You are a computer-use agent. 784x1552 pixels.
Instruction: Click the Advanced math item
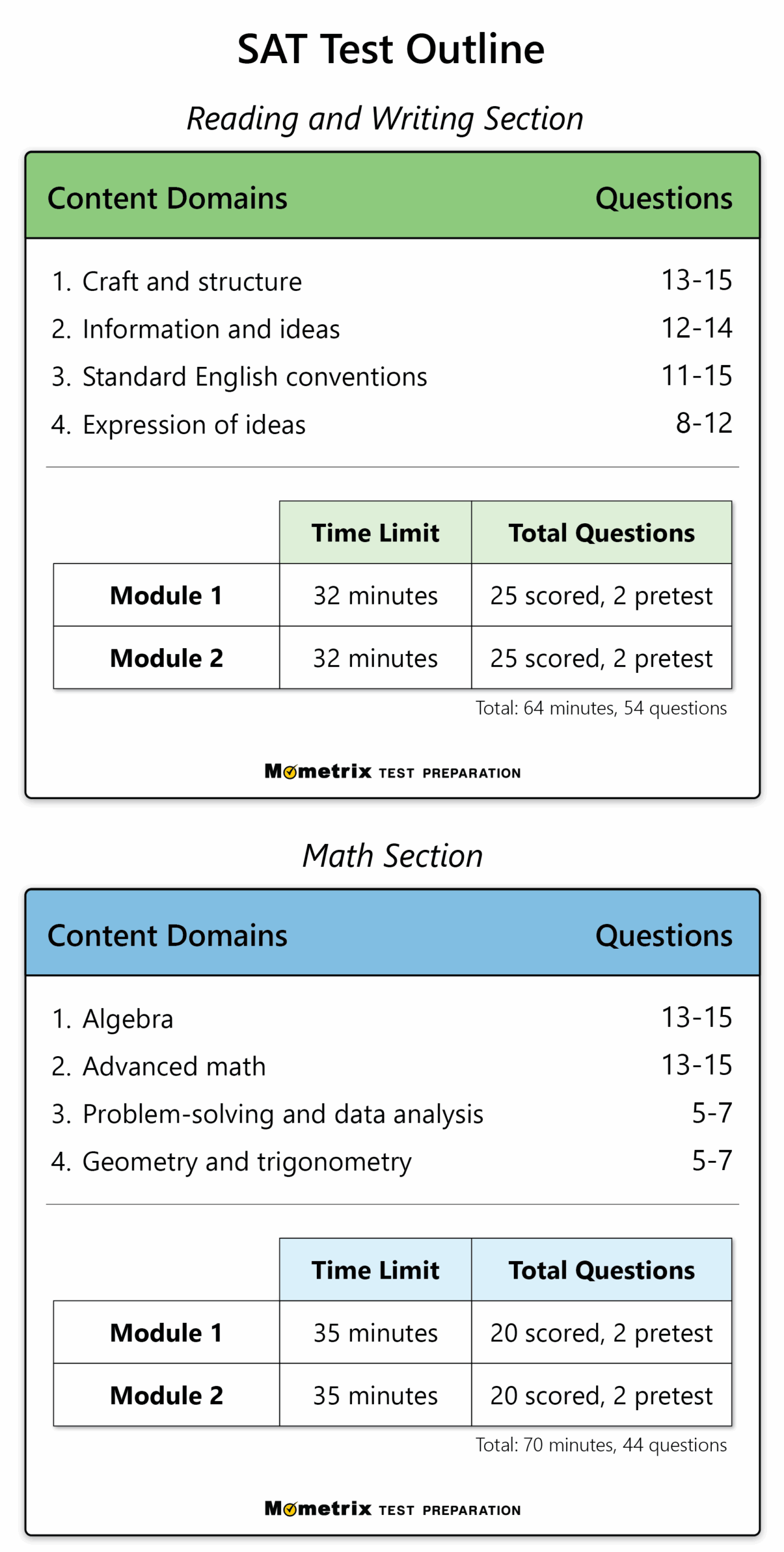(x=174, y=1066)
